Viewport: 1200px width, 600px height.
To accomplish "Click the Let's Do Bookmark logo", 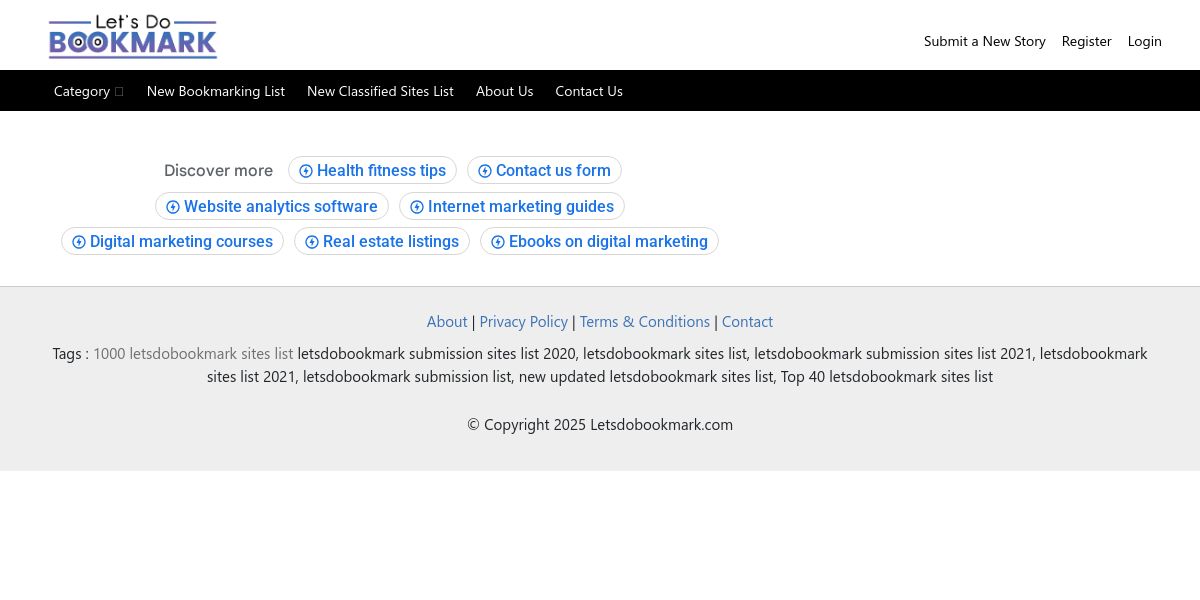I will (133, 37).
